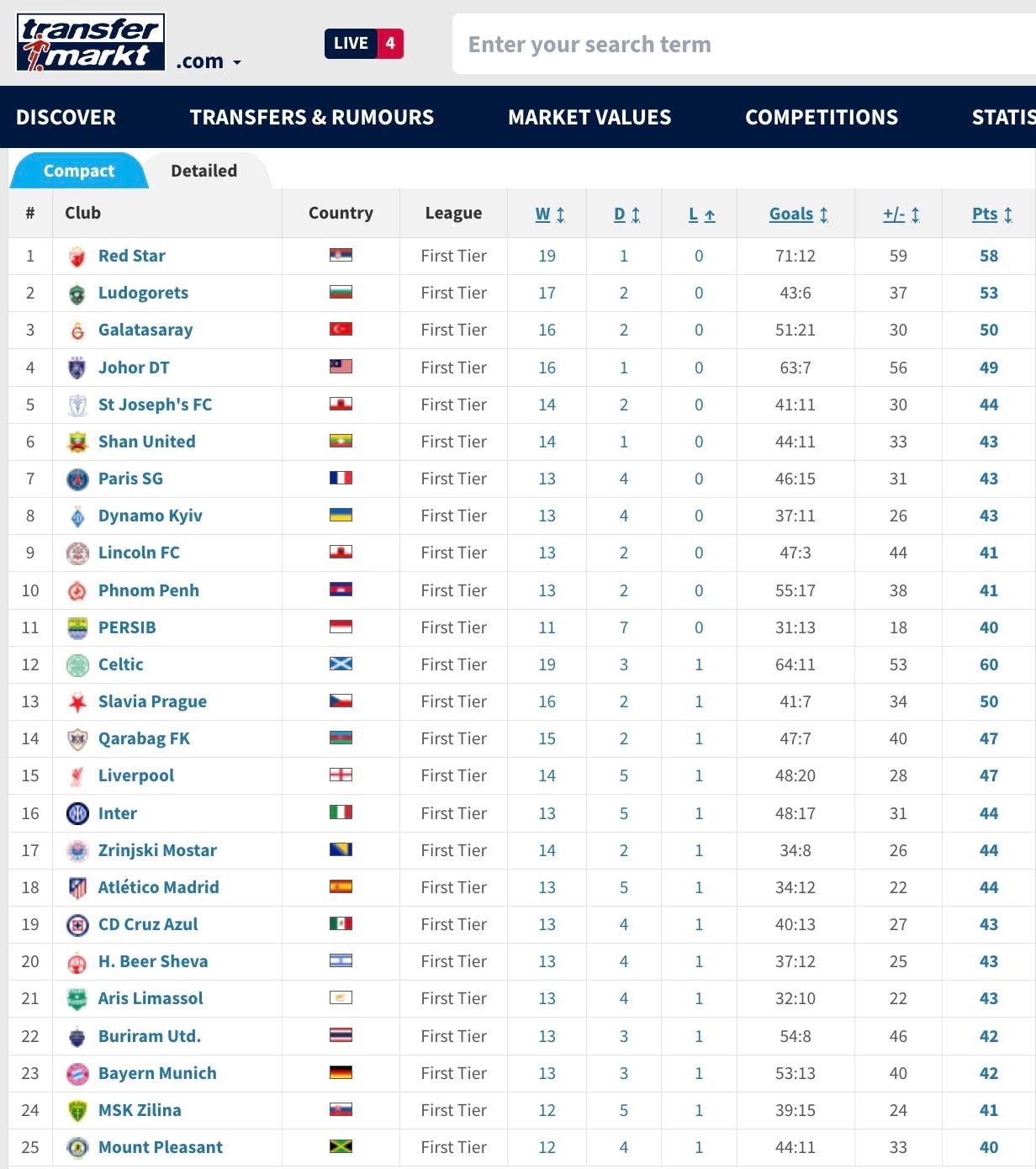Click the France flag in Paris SG row
Image resolution: width=1036 pixels, height=1169 pixels.
click(x=341, y=478)
